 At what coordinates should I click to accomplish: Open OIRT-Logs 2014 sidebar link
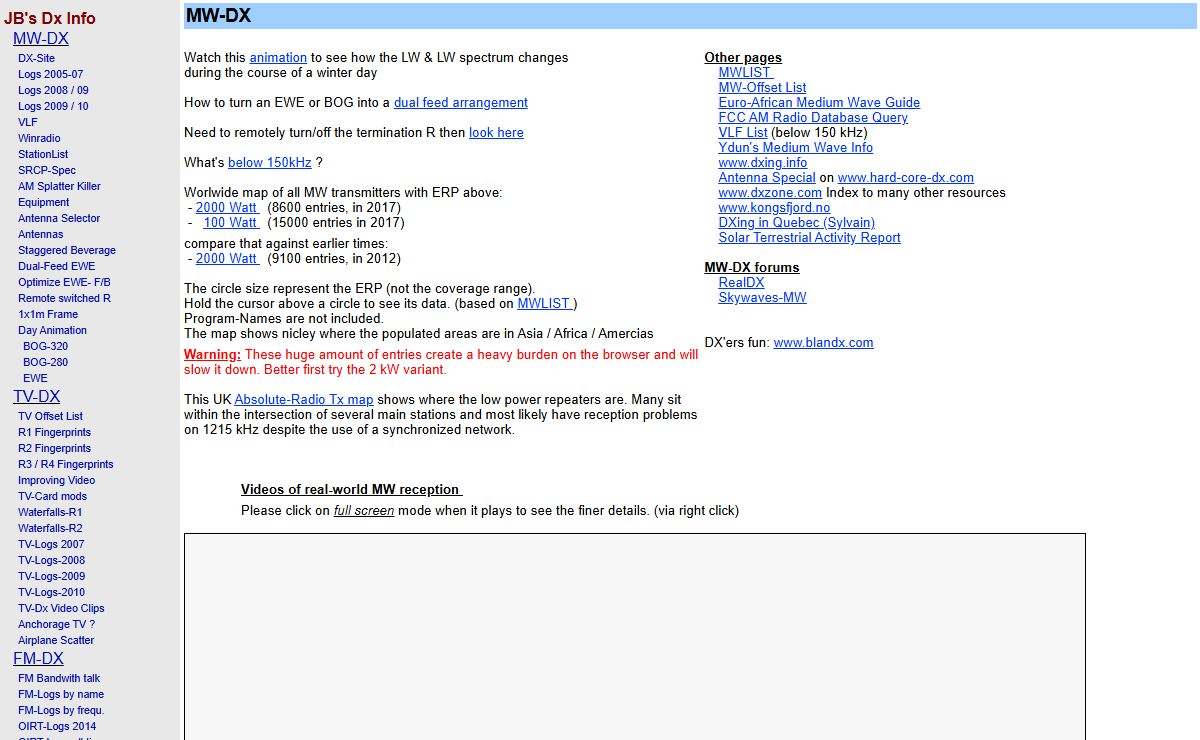click(57, 726)
